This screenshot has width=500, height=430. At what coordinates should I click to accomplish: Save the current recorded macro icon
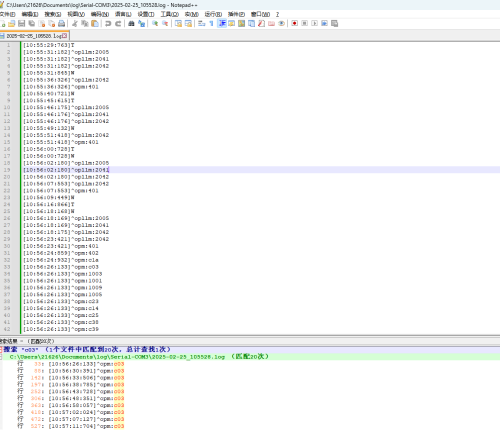334,23
